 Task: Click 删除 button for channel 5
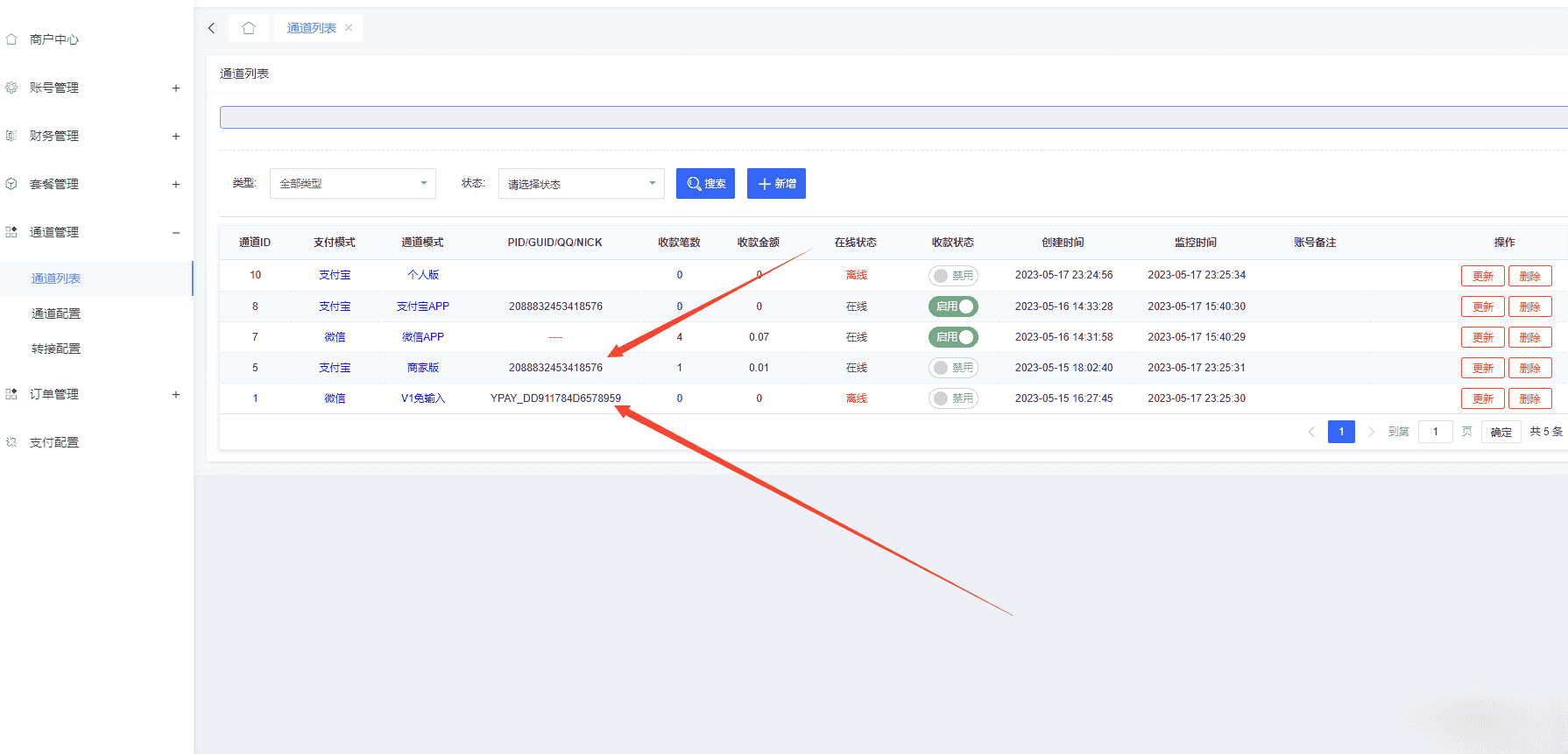[x=1529, y=368]
